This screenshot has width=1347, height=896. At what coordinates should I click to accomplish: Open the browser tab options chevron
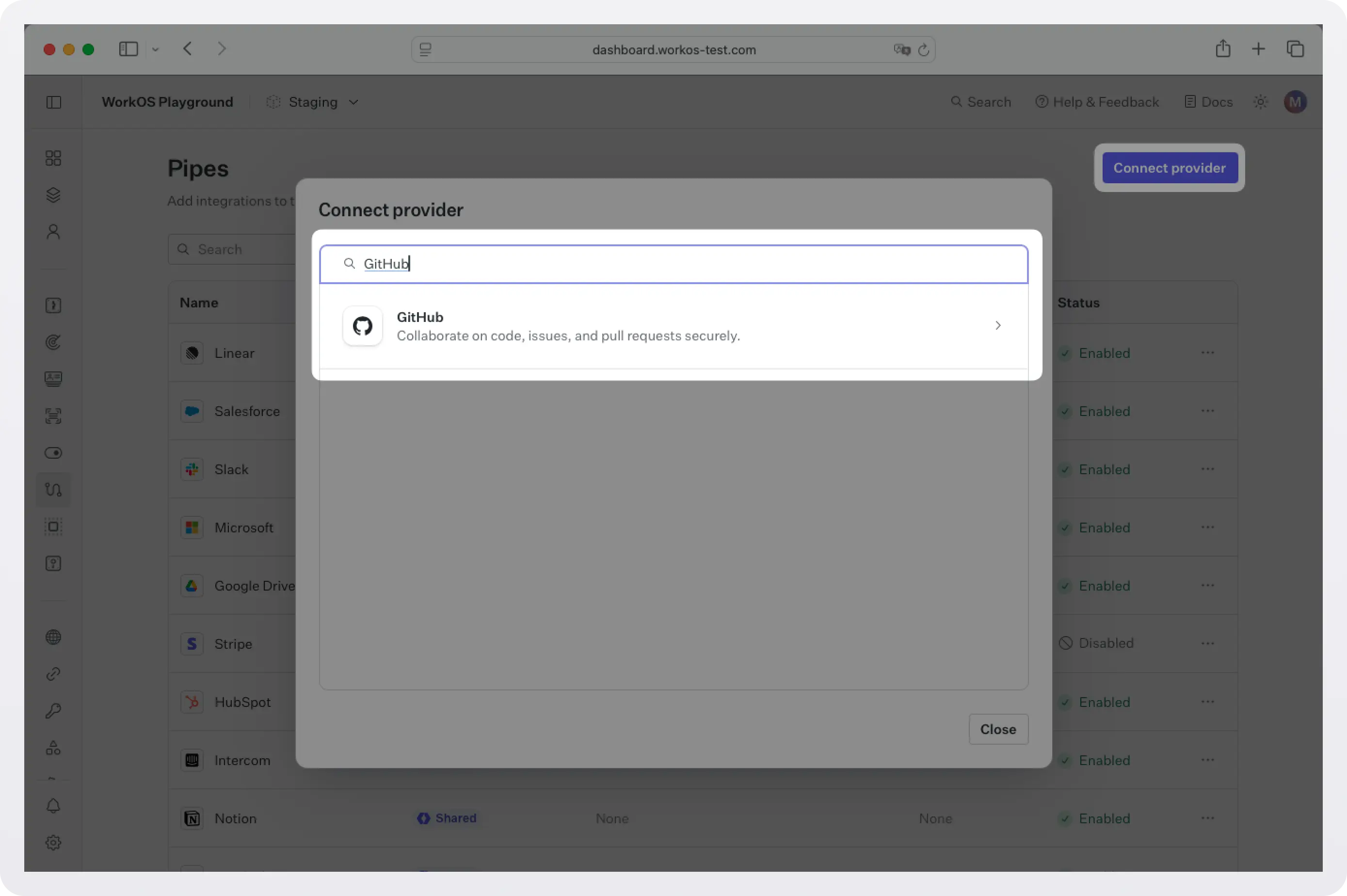[x=156, y=49]
